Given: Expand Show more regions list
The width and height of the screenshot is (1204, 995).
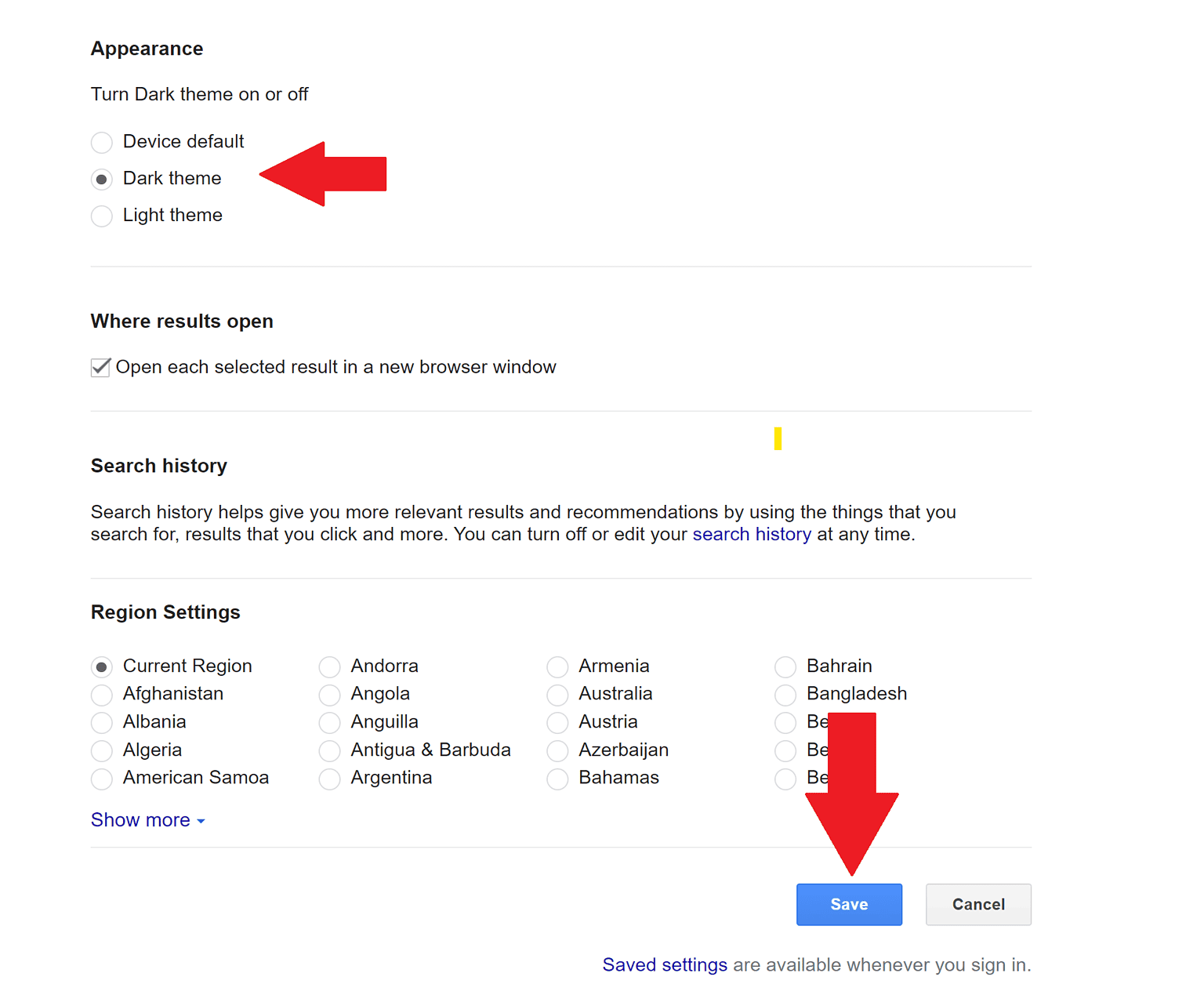Looking at the screenshot, I should tap(147, 820).
